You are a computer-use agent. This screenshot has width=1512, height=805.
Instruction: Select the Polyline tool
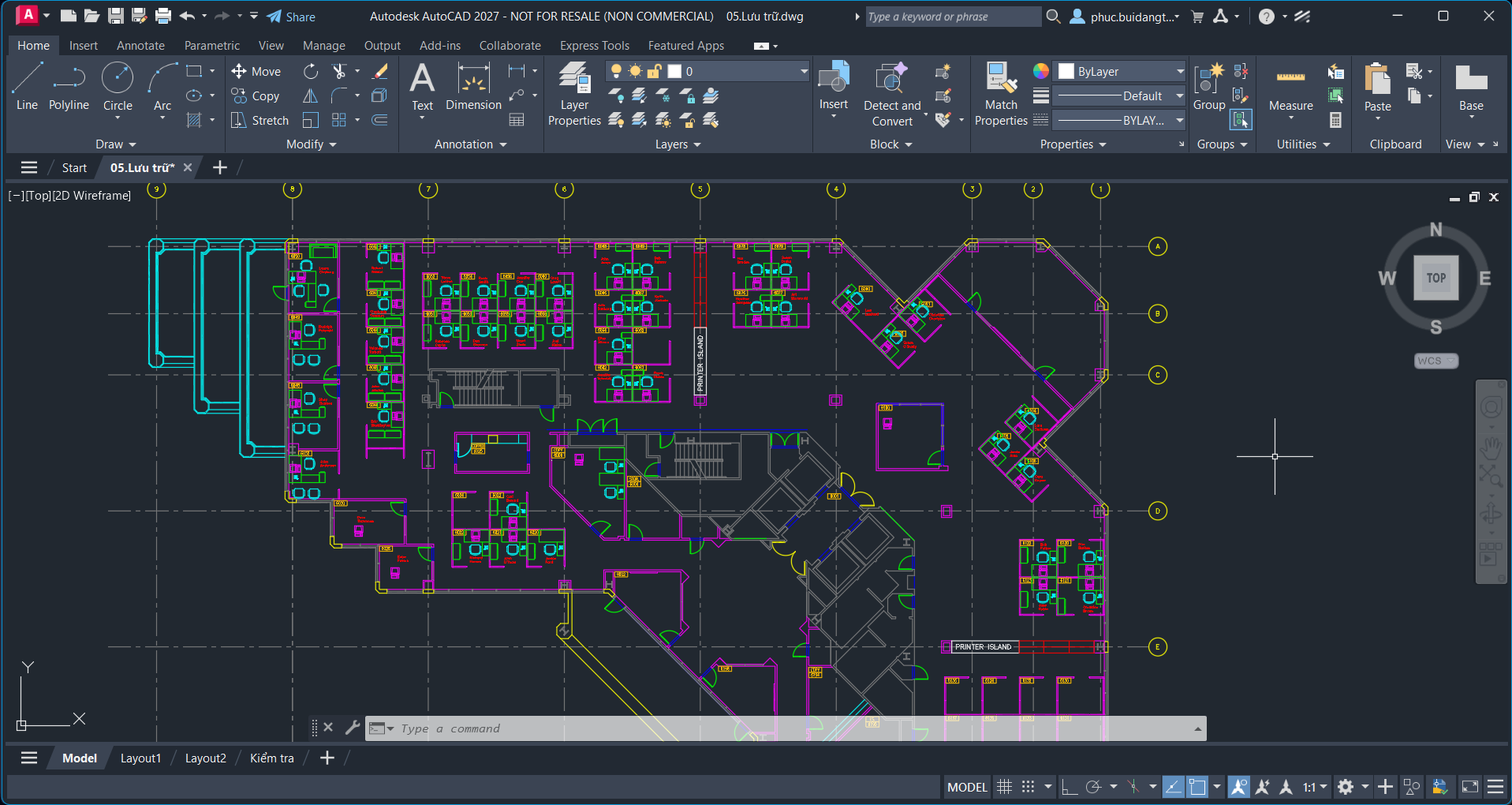69,87
